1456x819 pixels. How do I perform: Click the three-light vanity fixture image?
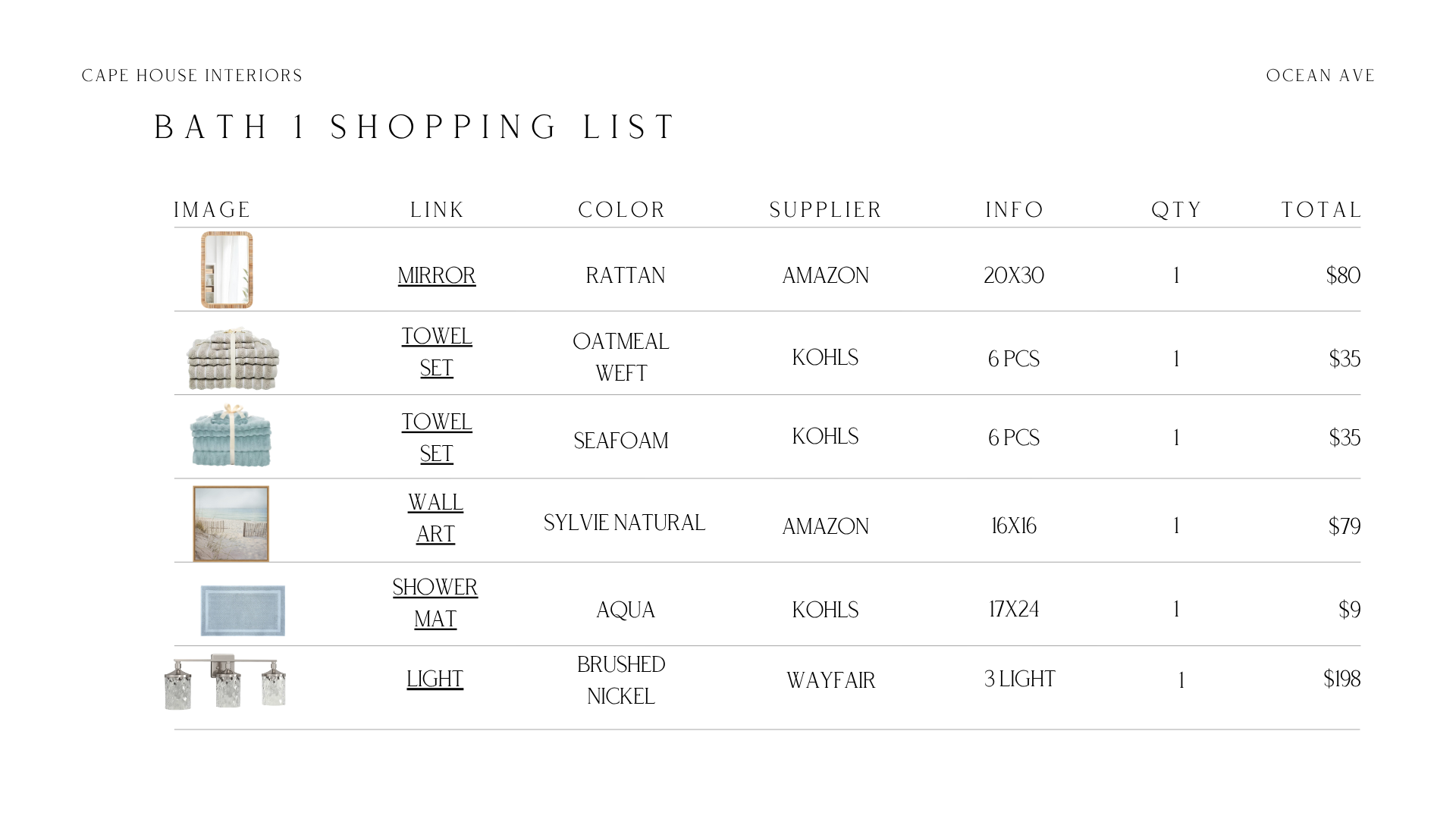[x=225, y=682]
